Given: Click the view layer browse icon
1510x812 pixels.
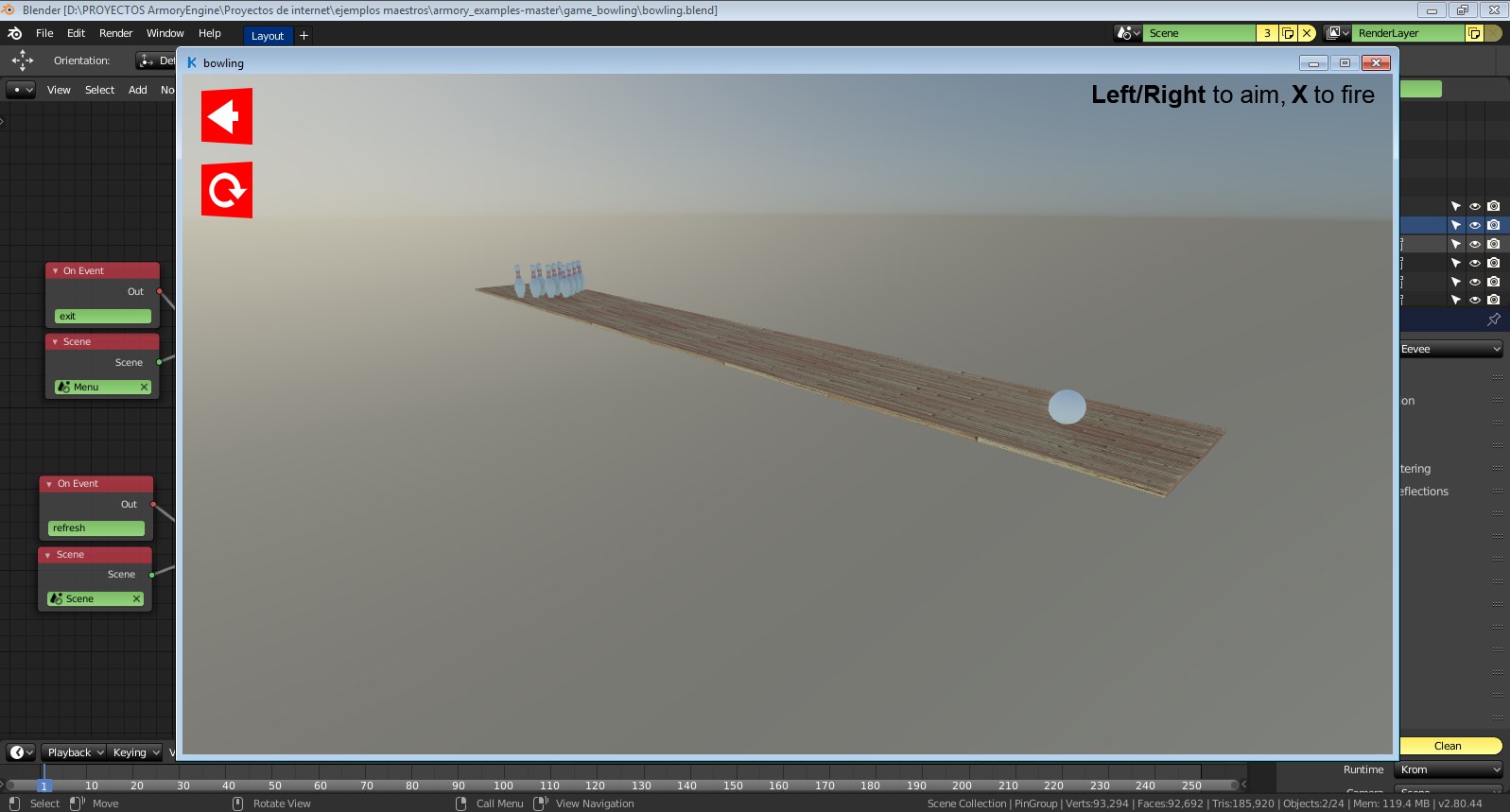Looking at the screenshot, I should point(1337,33).
